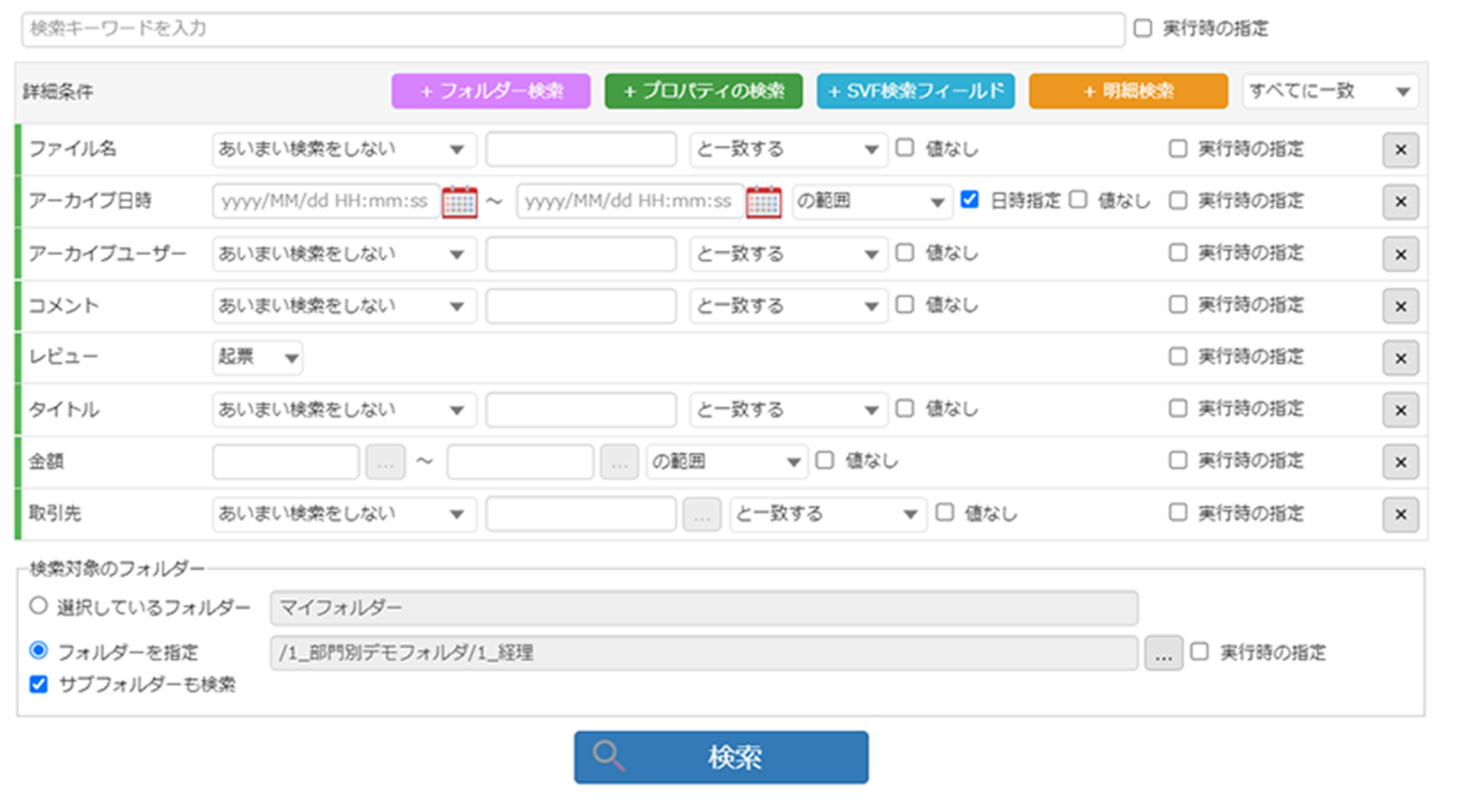
Task: Open the 取引先 value selection dialog via its ... icon
Action: [701, 514]
